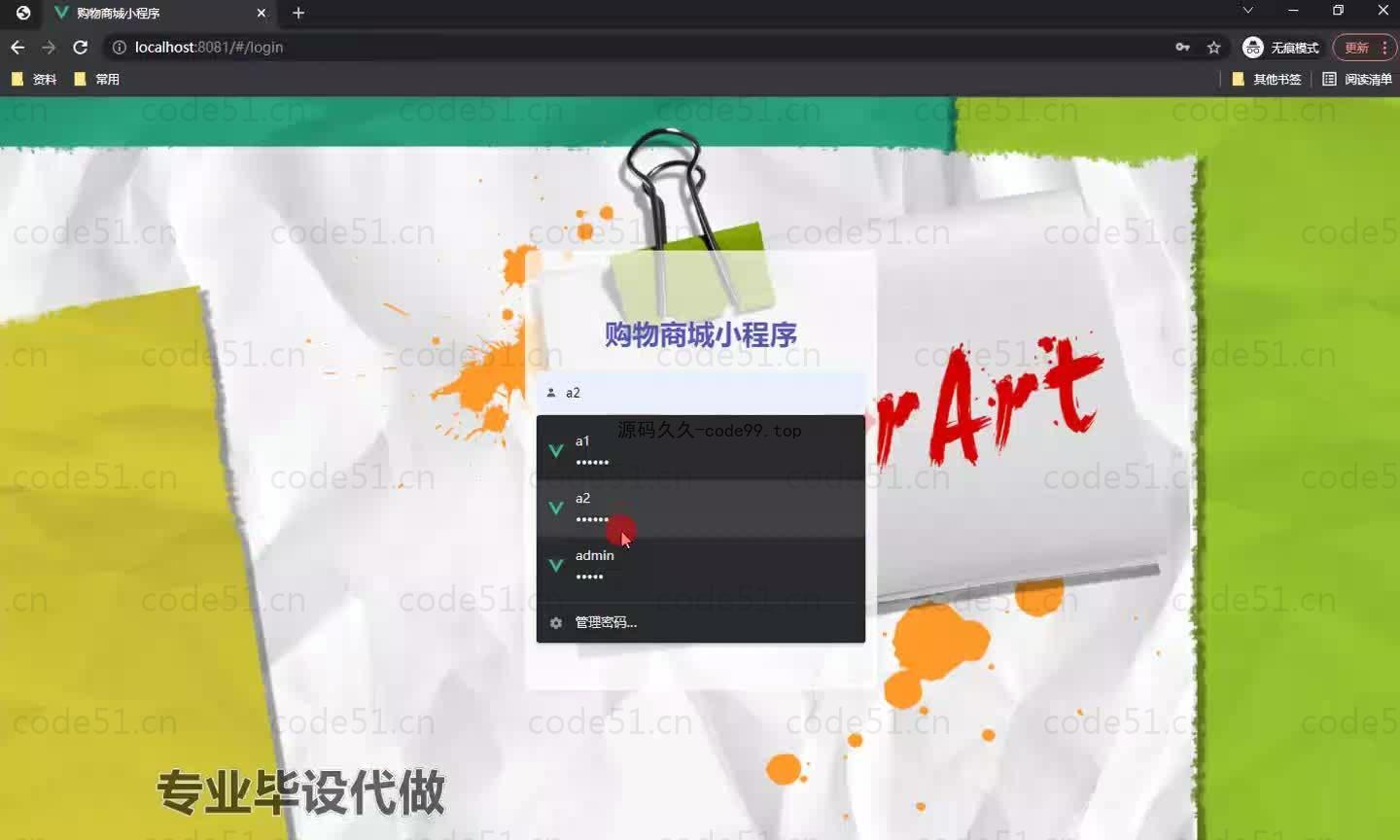
Task: Open the browser three-dot menu
Action: pyautogui.click(x=1384, y=47)
